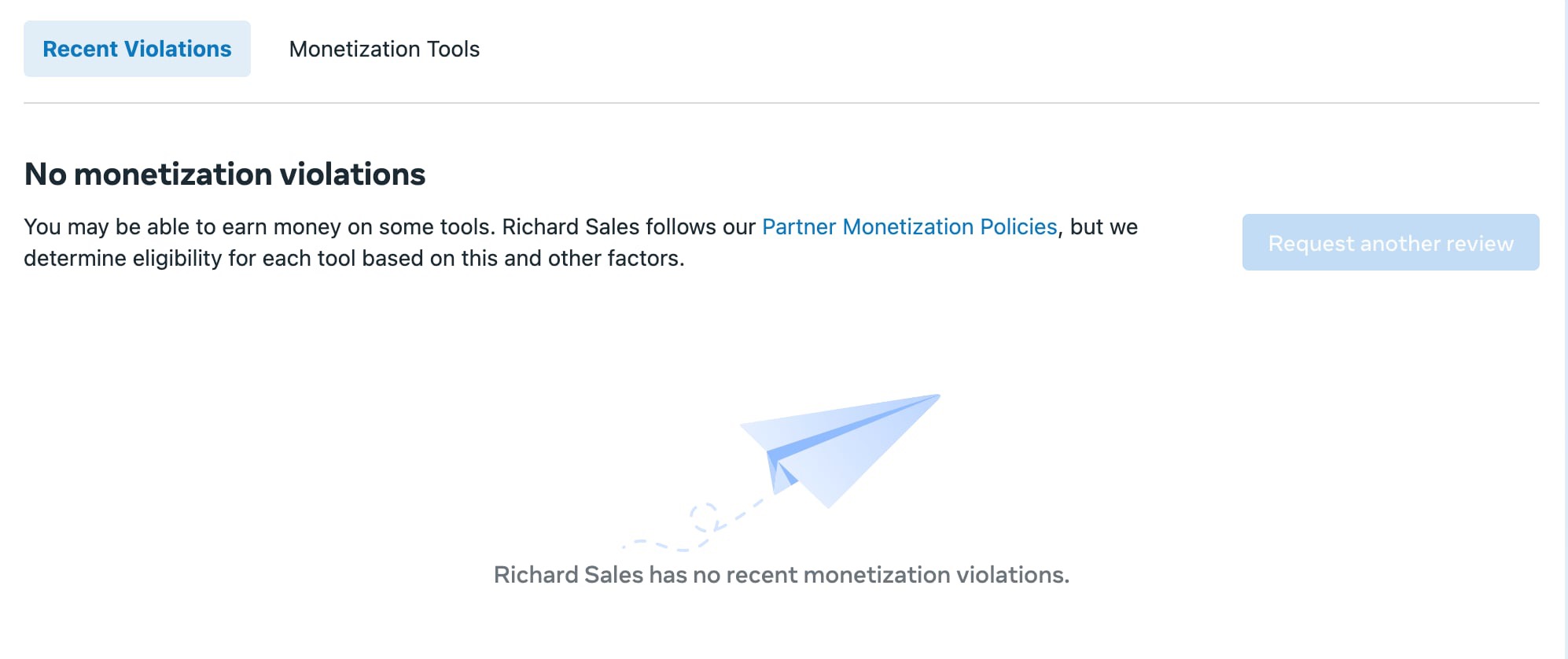Switch to the Monetization Tools tab
Screen dimensions: 1568x659
[x=384, y=49]
